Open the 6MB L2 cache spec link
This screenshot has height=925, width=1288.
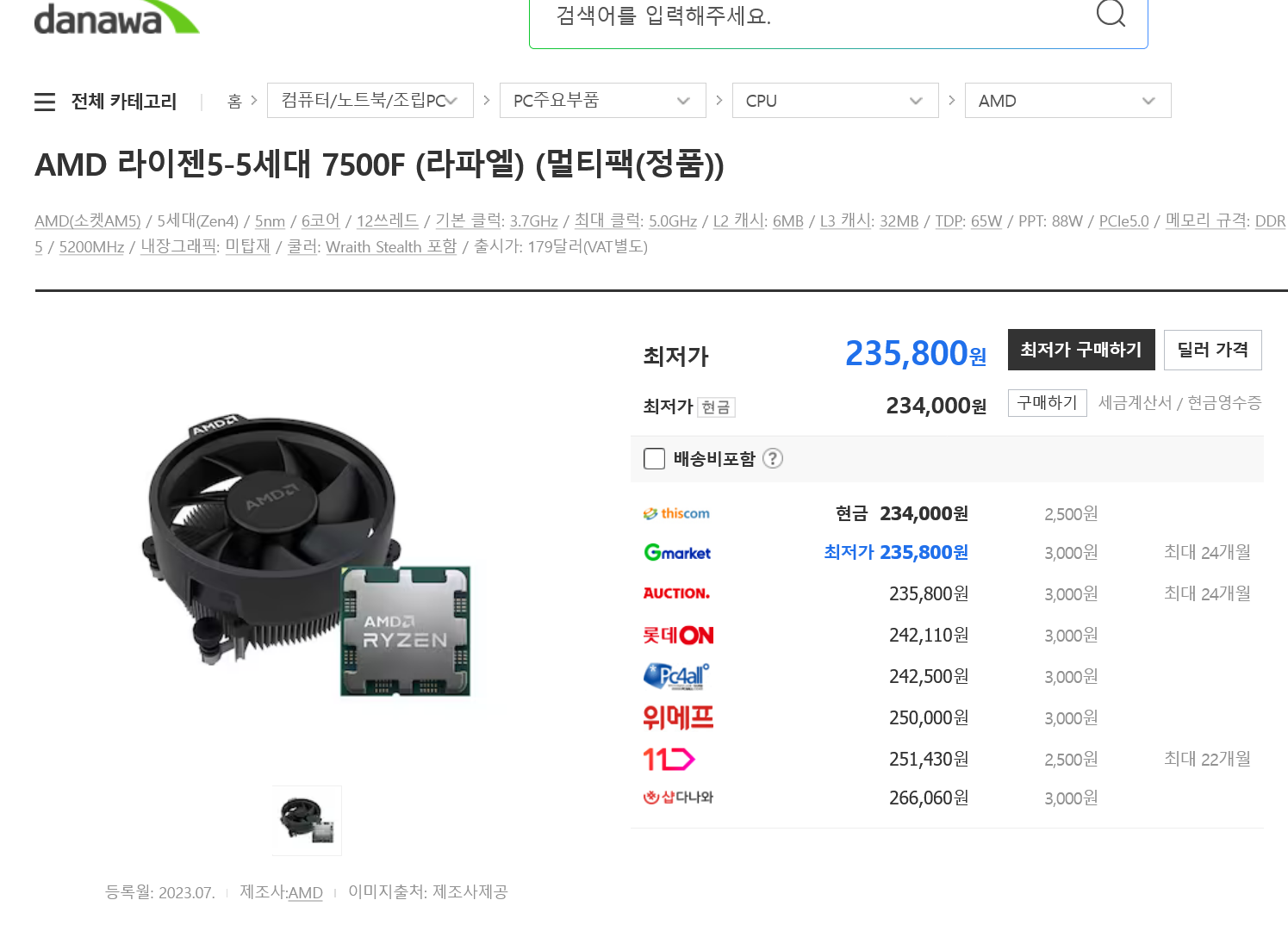pos(788,221)
